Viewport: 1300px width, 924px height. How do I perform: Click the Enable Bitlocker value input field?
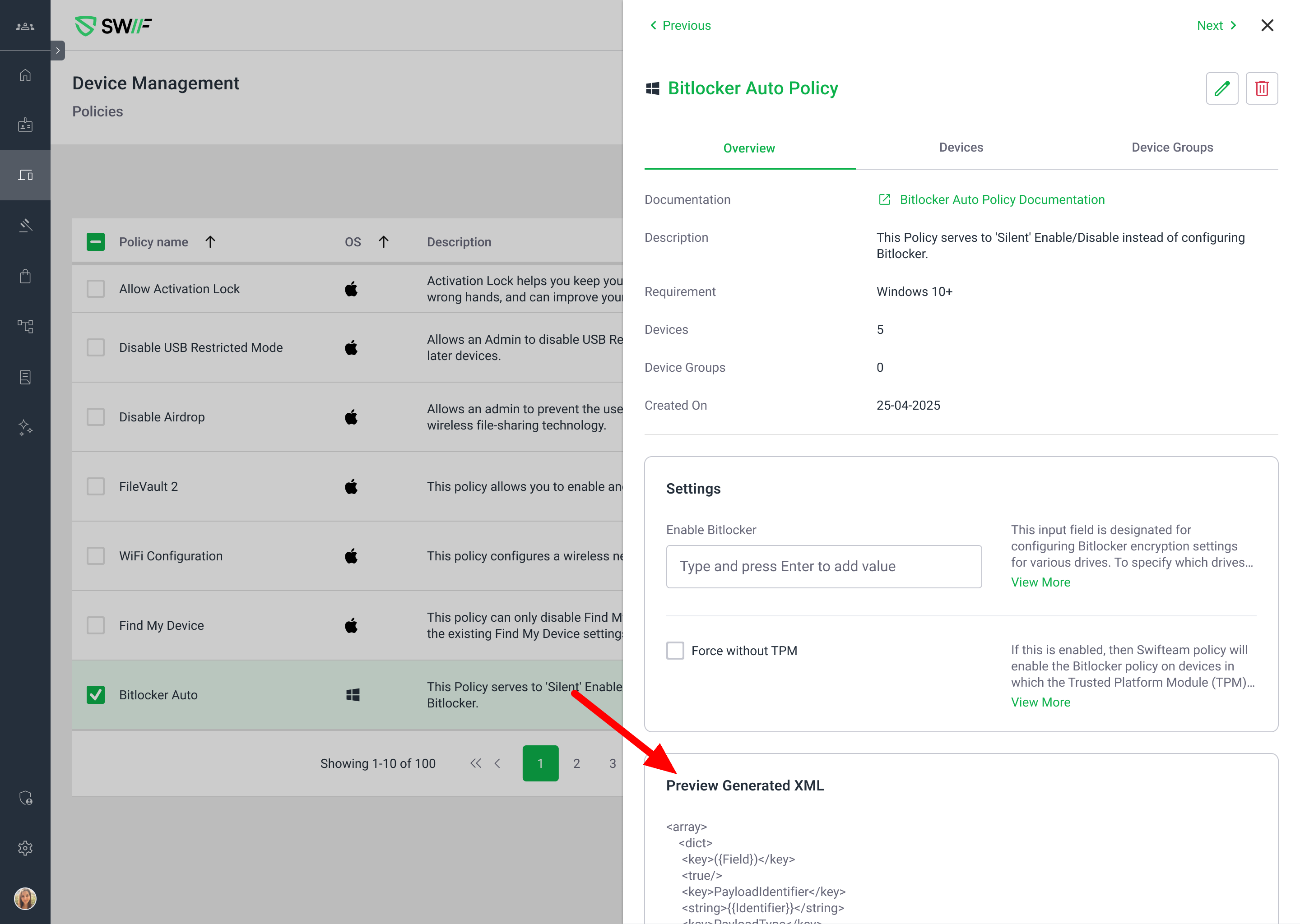[x=823, y=567]
